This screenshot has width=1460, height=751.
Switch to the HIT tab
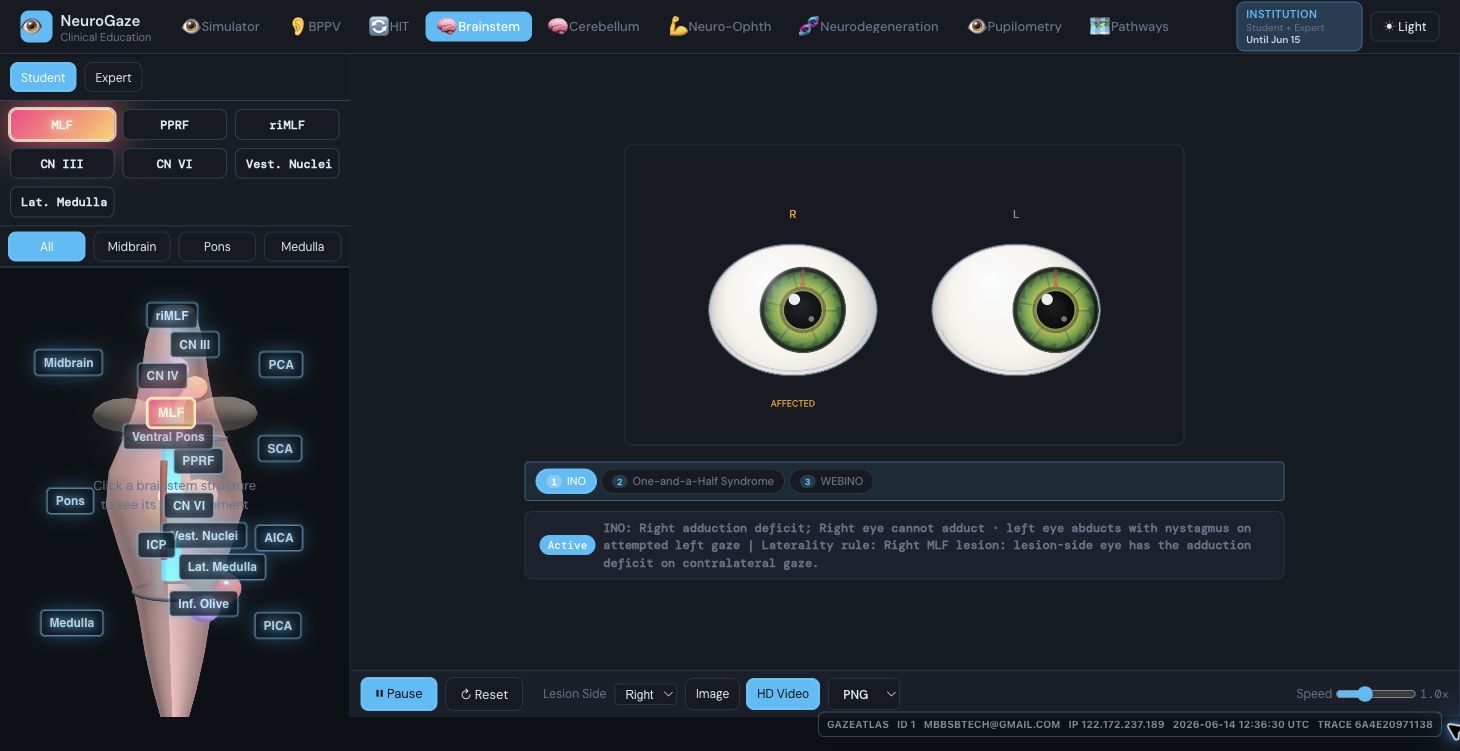(x=389, y=26)
